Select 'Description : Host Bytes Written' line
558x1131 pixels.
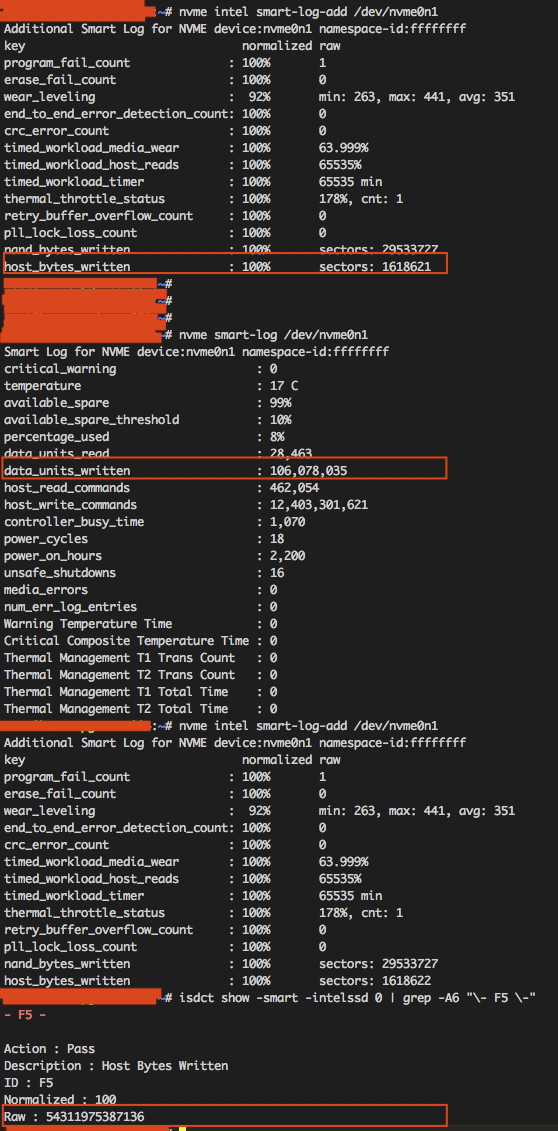tap(116, 1065)
